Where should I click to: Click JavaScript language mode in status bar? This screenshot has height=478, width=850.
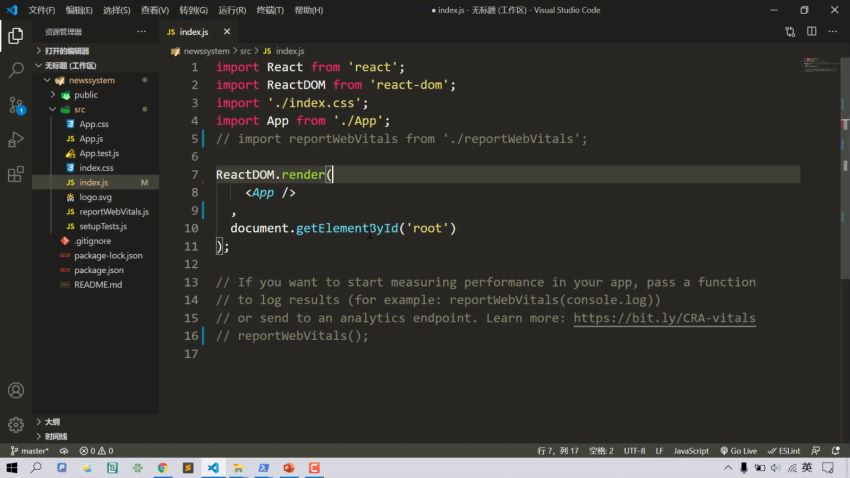[691, 451]
